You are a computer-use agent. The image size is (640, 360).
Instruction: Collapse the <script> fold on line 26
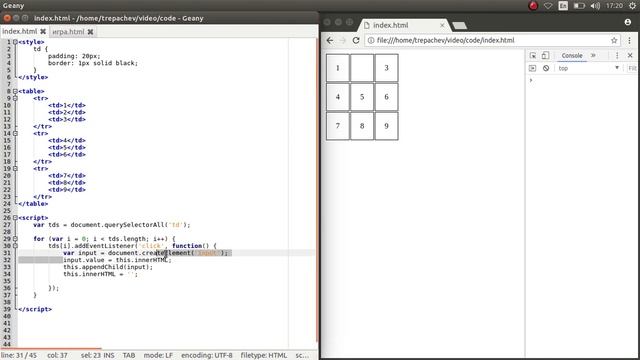(x=15, y=218)
